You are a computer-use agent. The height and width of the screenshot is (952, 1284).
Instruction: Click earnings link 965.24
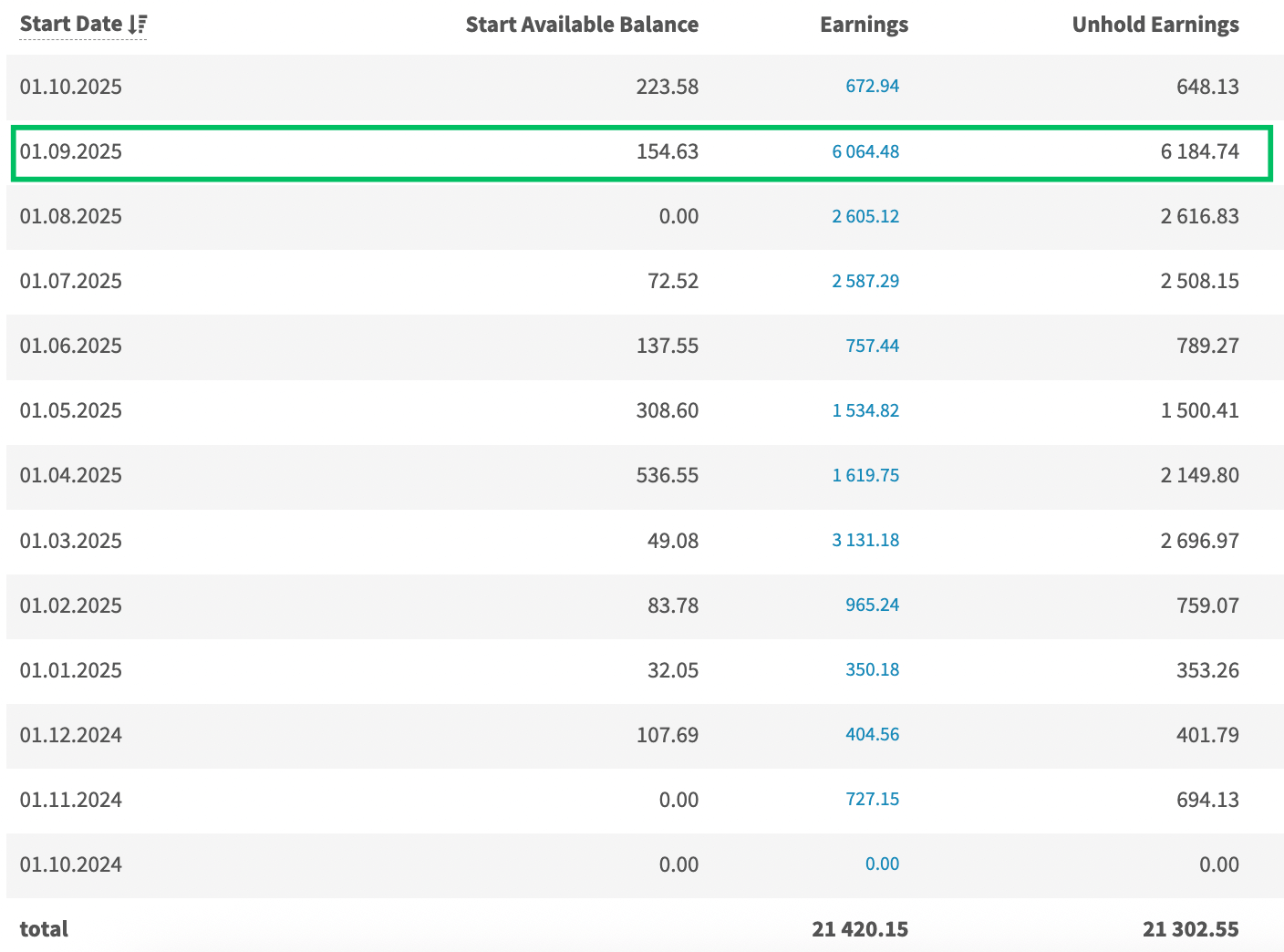click(872, 605)
